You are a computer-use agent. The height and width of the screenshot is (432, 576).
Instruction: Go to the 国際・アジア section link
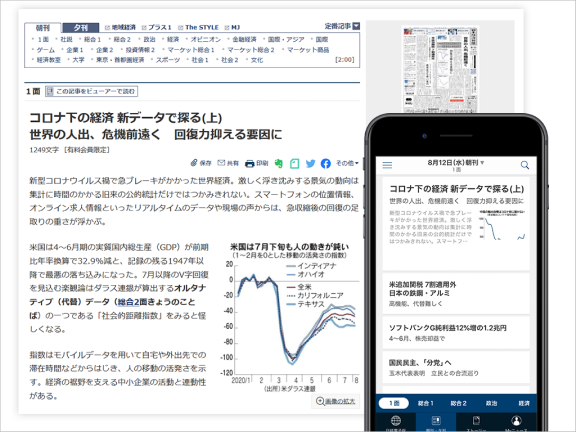click(x=286, y=39)
